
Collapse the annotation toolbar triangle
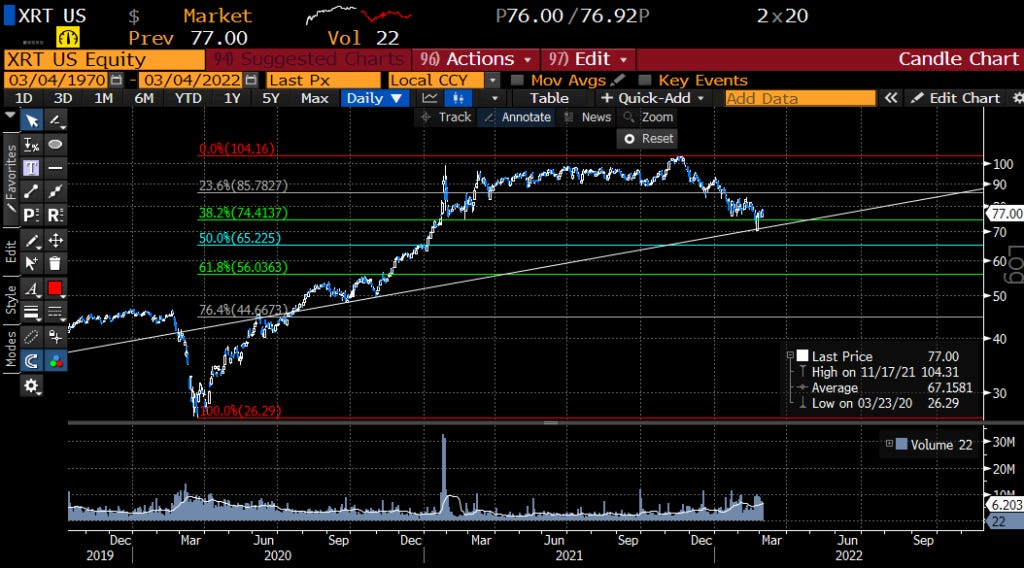[10, 115]
